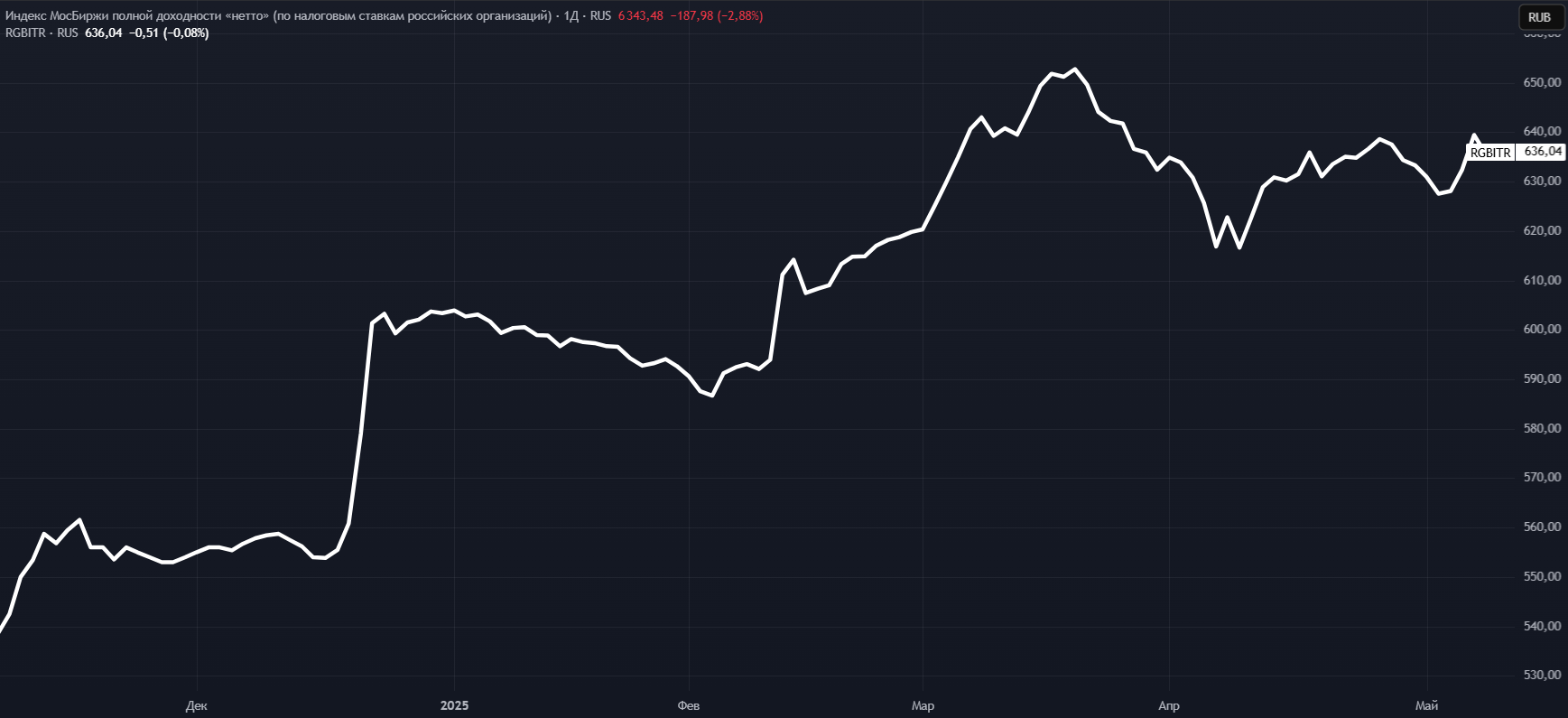The image size is (1568, 718).
Task: Click the Май label on time axis
Action: pyautogui.click(x=1426, y=705)
